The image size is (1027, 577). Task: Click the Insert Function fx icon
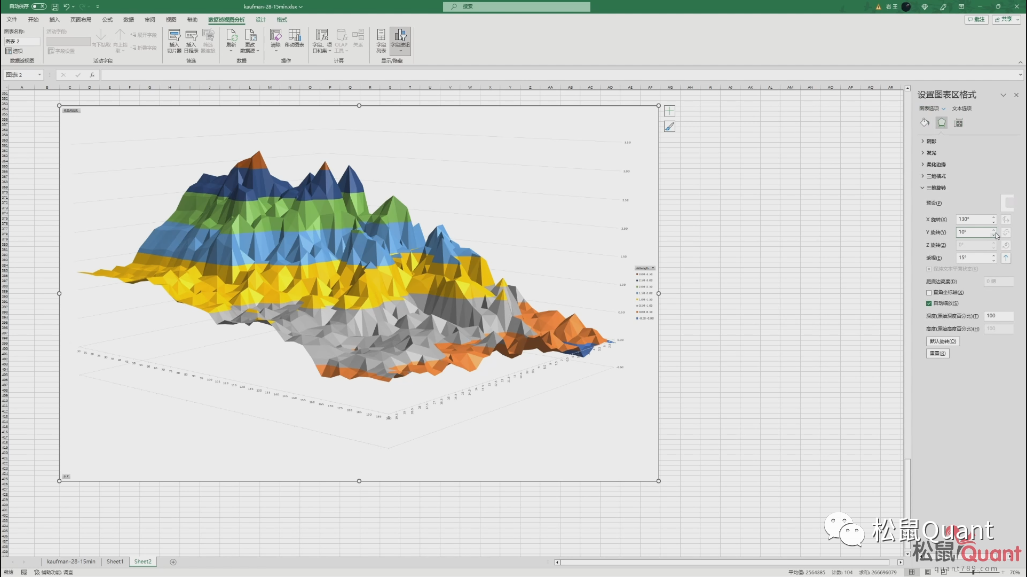[x=92, y=75]
